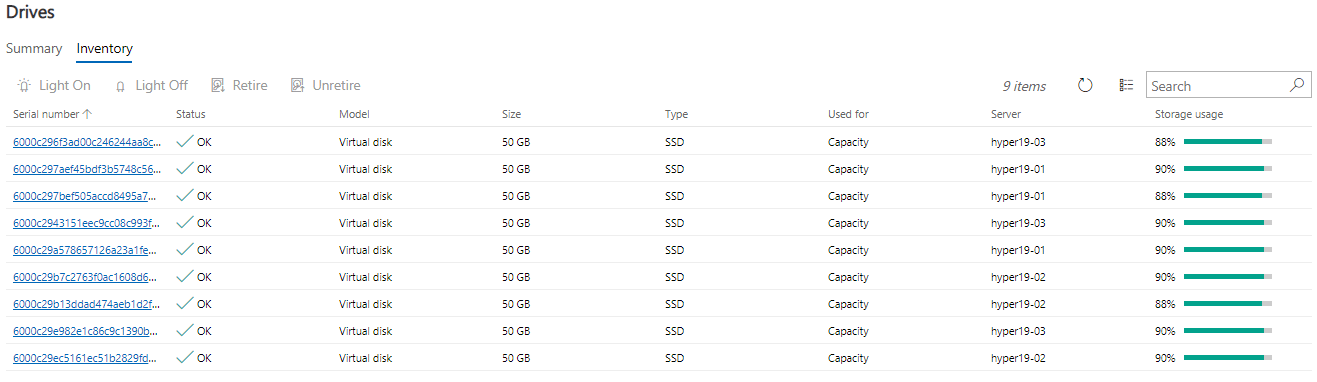The width and height of the screenshot is (1317, 382).
Task: Sort by the Status column header
Action: point(191,114)
